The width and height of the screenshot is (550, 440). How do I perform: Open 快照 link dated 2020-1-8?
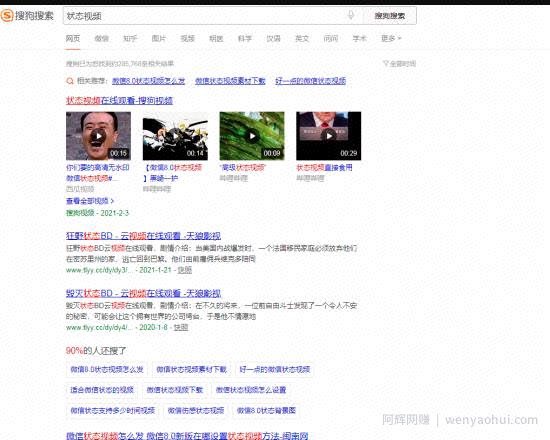[181, 328]
